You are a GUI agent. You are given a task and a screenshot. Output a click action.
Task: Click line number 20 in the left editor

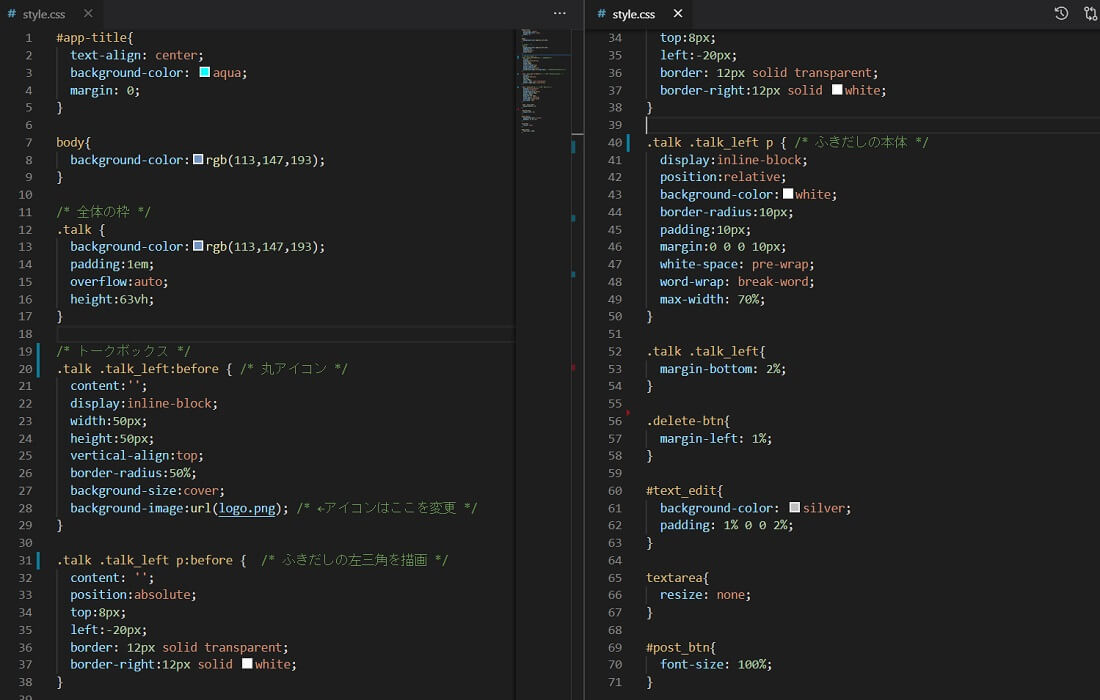[25, 369]
